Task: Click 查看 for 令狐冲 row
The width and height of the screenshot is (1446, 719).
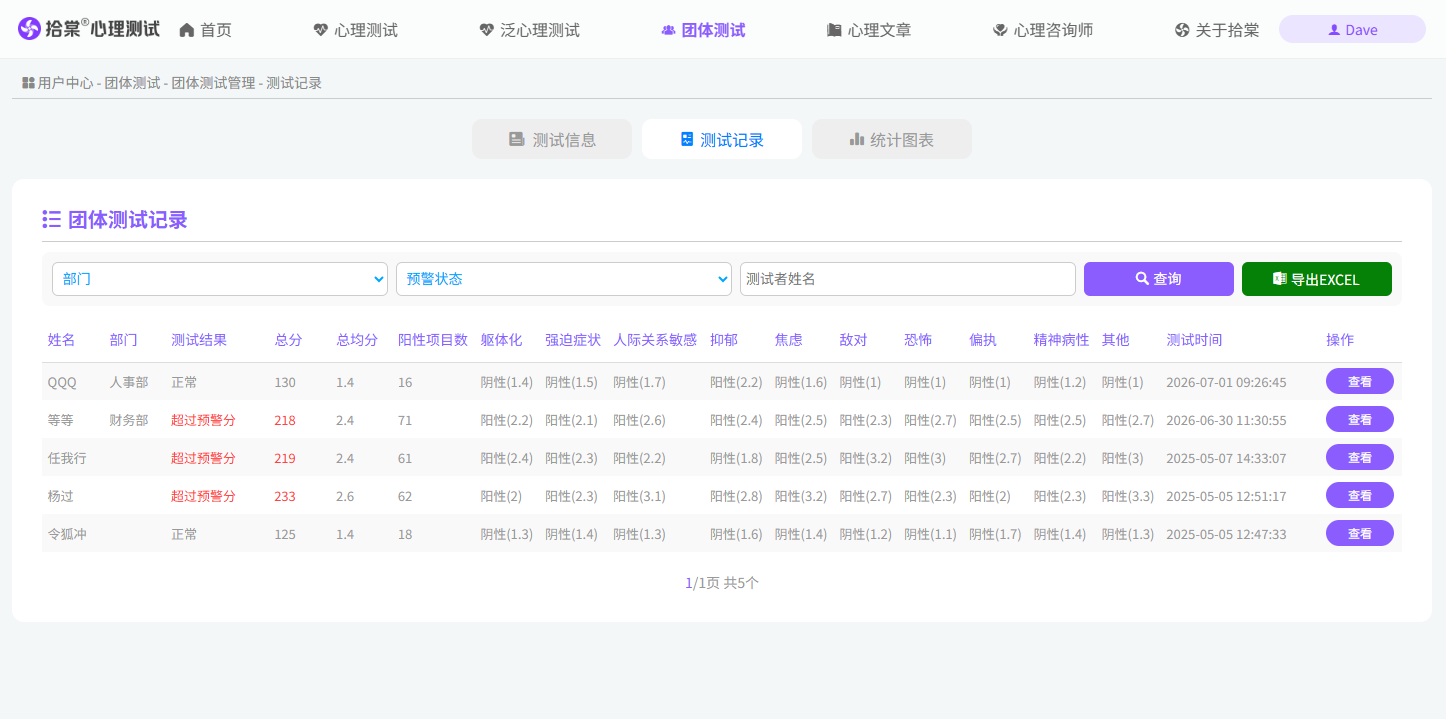Action: pyautogui.click(x=1360, y=533)
